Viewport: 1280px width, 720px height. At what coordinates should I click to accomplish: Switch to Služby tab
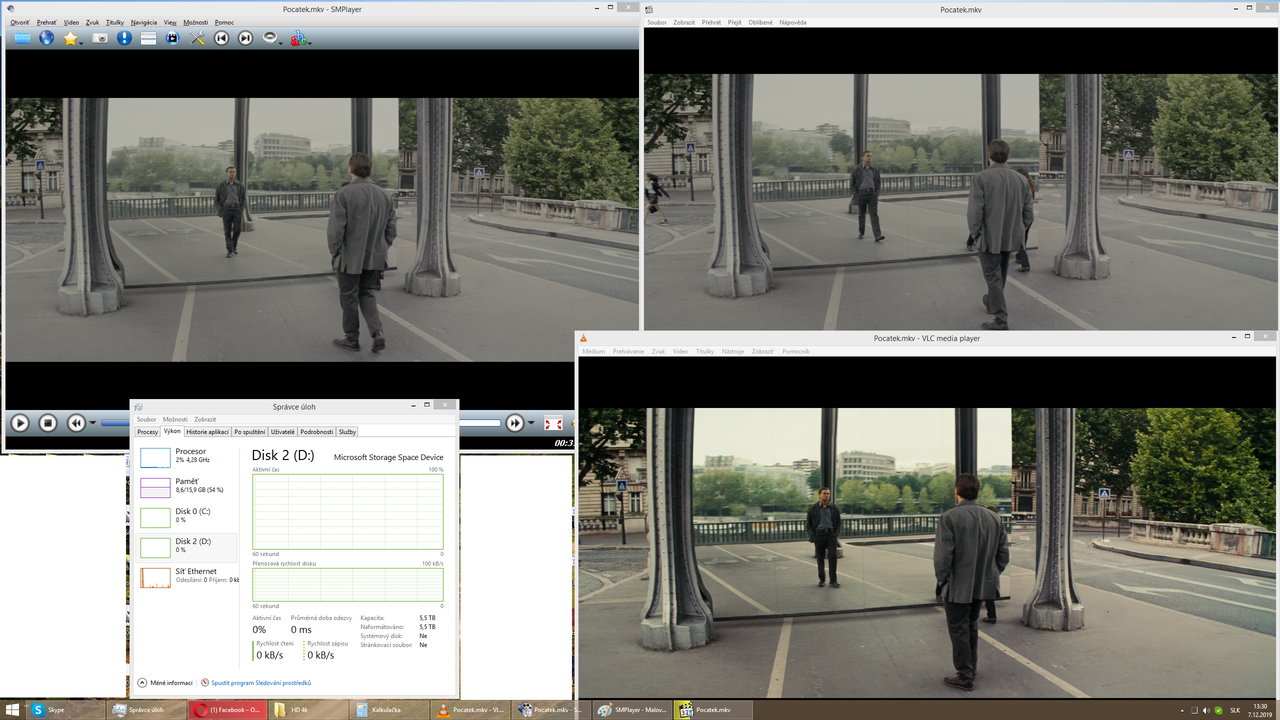[347, 431]
